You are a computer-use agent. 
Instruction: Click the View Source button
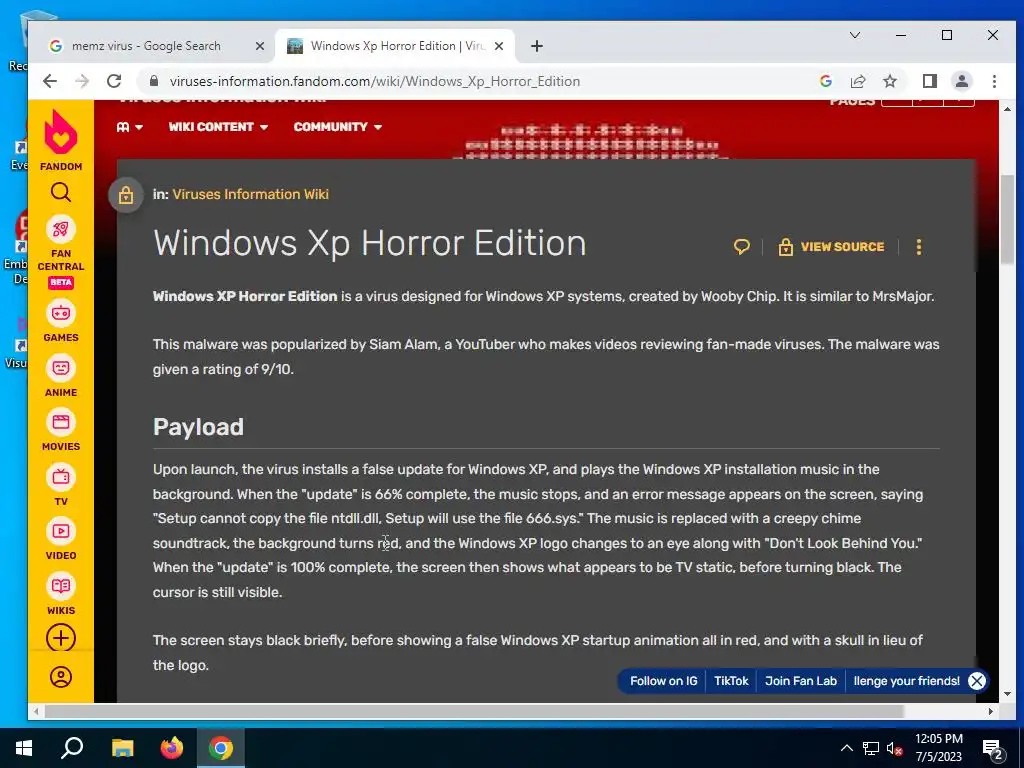click(x=831, y=247)
